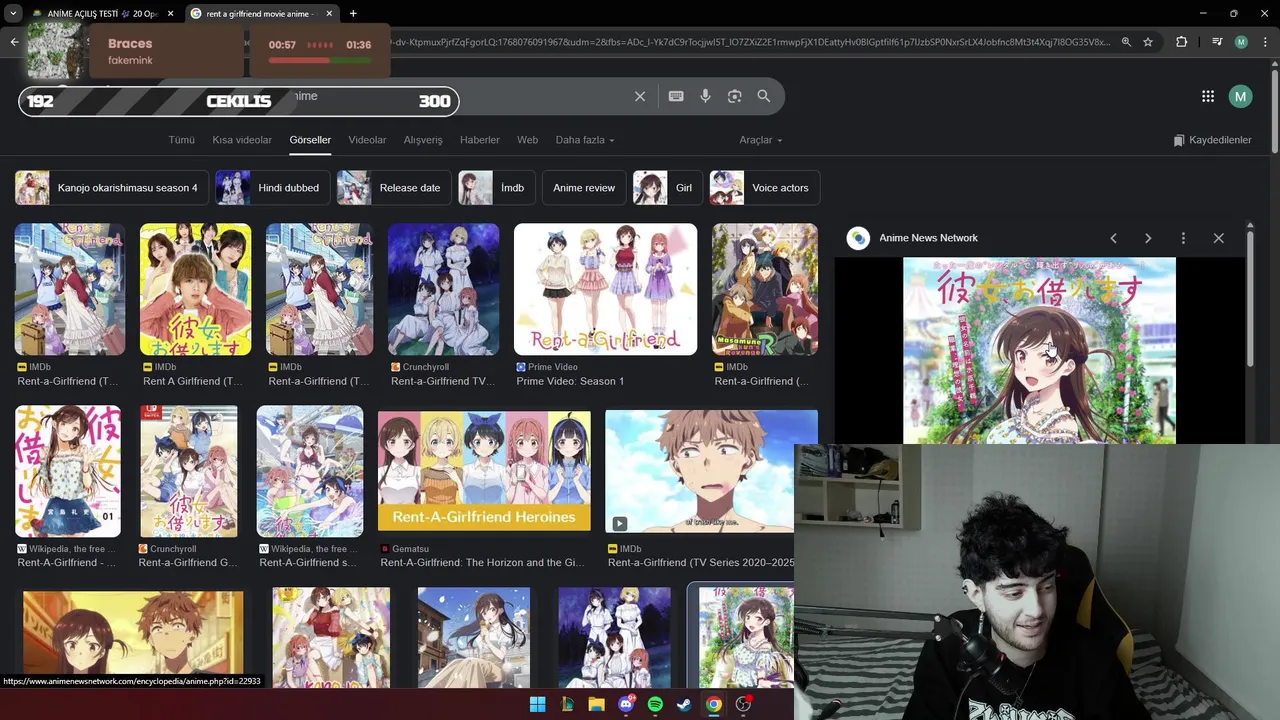The width and height of the screenshot is (1280, 720).
Task: Open the tab search dropdown arrow
Action: click(13, 14)
